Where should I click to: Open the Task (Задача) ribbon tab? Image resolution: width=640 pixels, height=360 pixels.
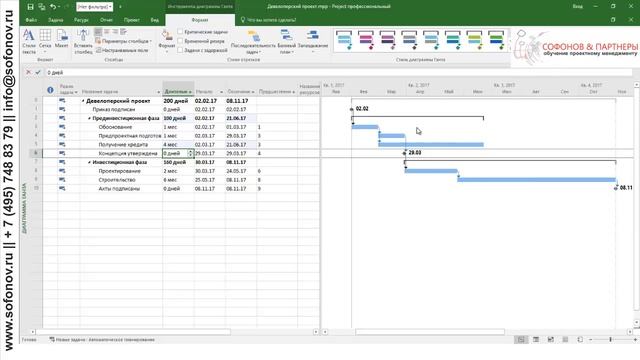(x=56, y=20)
